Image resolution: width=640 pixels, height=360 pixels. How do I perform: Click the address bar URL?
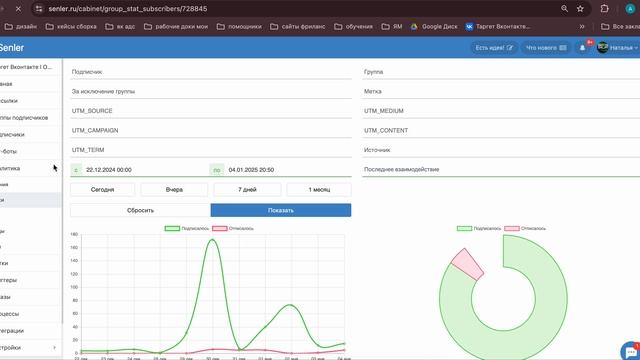[128, 9]
